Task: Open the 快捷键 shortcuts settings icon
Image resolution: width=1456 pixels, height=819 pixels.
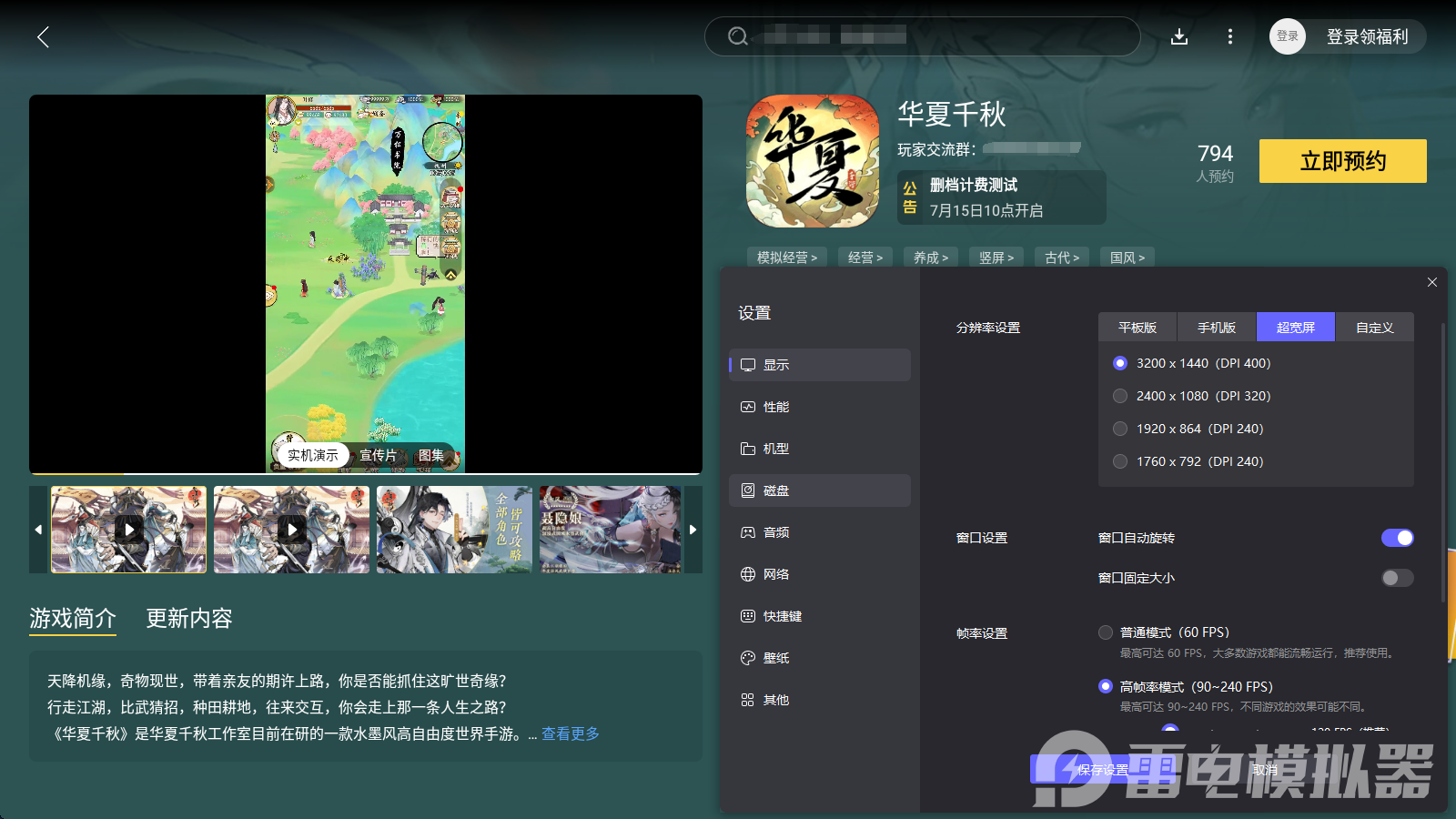Action: click(x=748, y=616)
